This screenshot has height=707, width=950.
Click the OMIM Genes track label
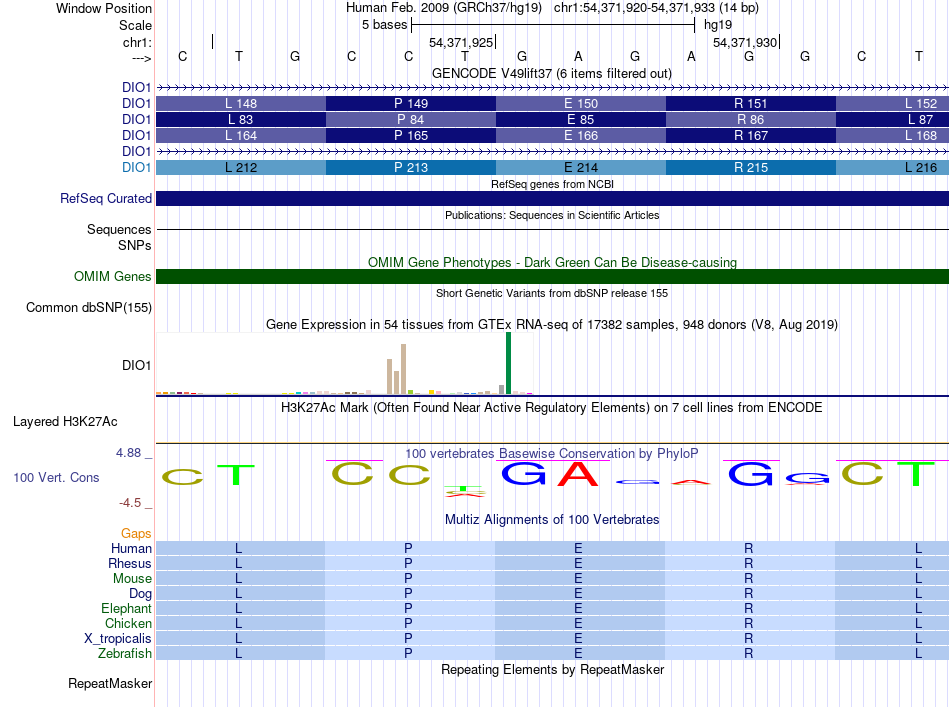click(x=112, y=277)
